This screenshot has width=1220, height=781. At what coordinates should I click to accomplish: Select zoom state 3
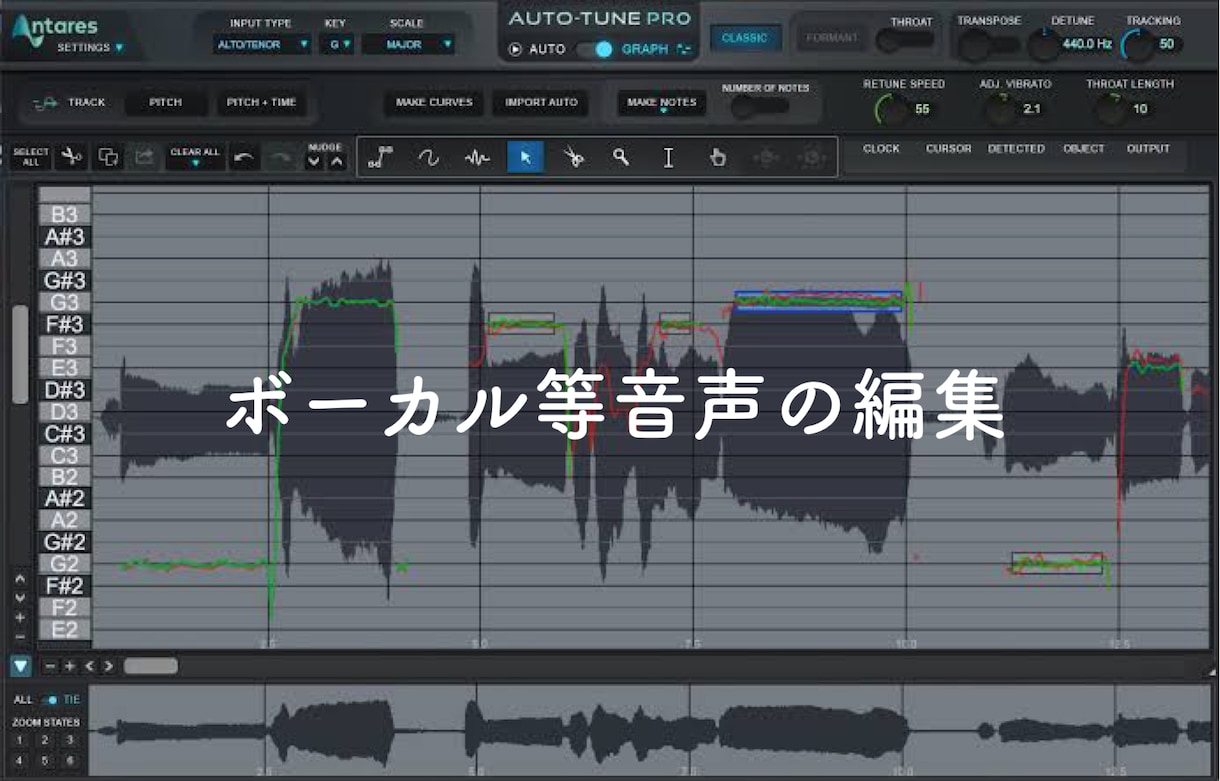click(x=69, y=740)
